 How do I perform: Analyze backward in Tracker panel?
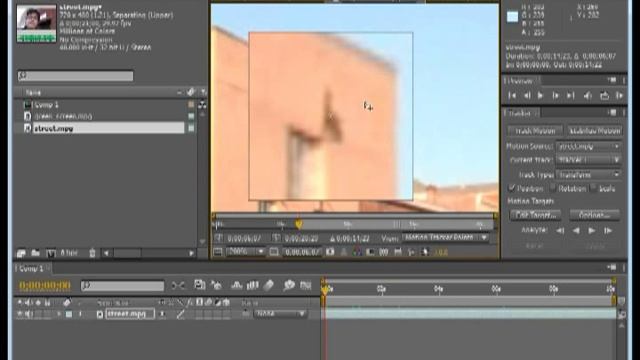[576, 231]
